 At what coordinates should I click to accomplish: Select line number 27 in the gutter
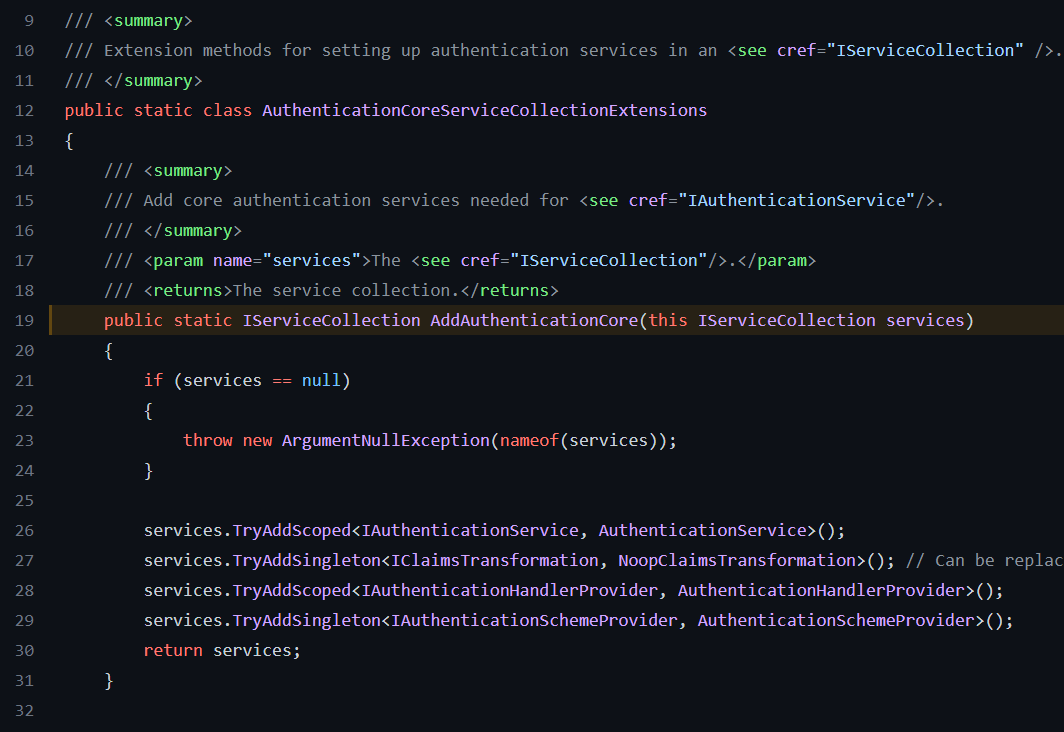(x=24, y=560)
